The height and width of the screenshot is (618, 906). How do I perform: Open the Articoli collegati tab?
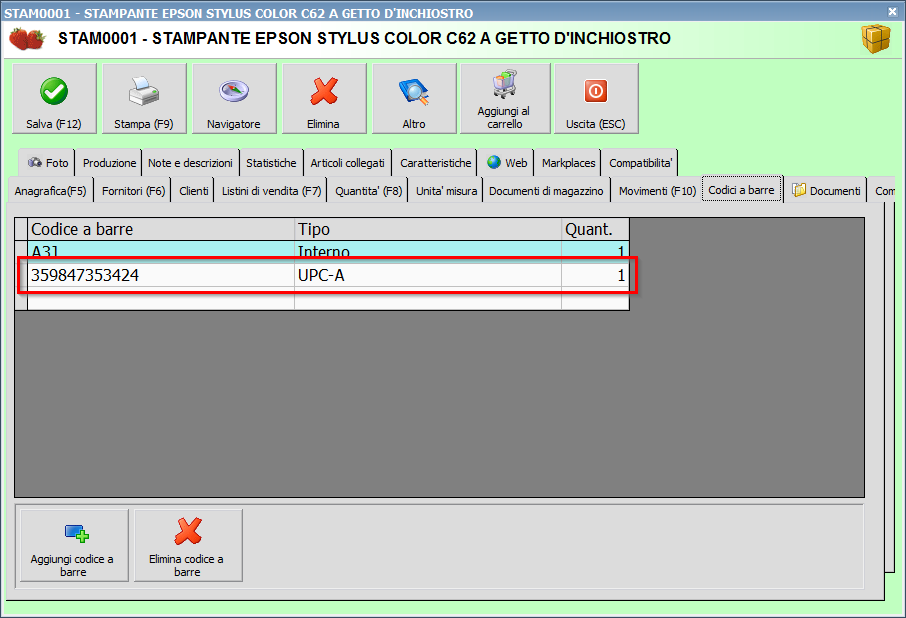[347, 163]
